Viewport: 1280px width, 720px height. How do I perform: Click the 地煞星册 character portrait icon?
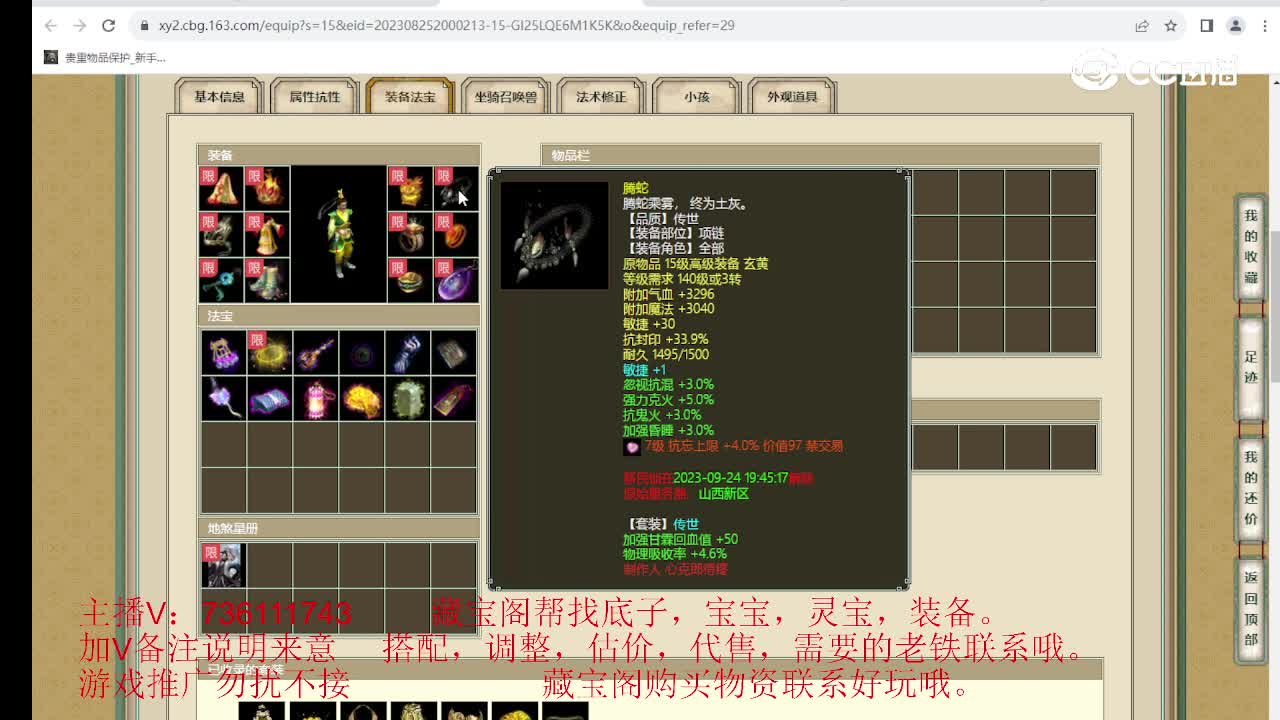pos(223,565)
